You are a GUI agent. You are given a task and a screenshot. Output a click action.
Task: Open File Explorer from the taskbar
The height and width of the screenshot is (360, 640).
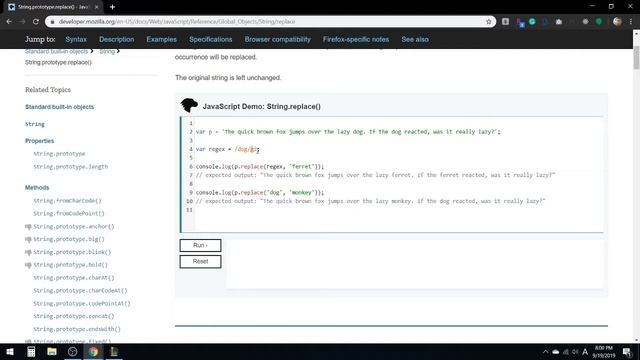coord(52,351)
